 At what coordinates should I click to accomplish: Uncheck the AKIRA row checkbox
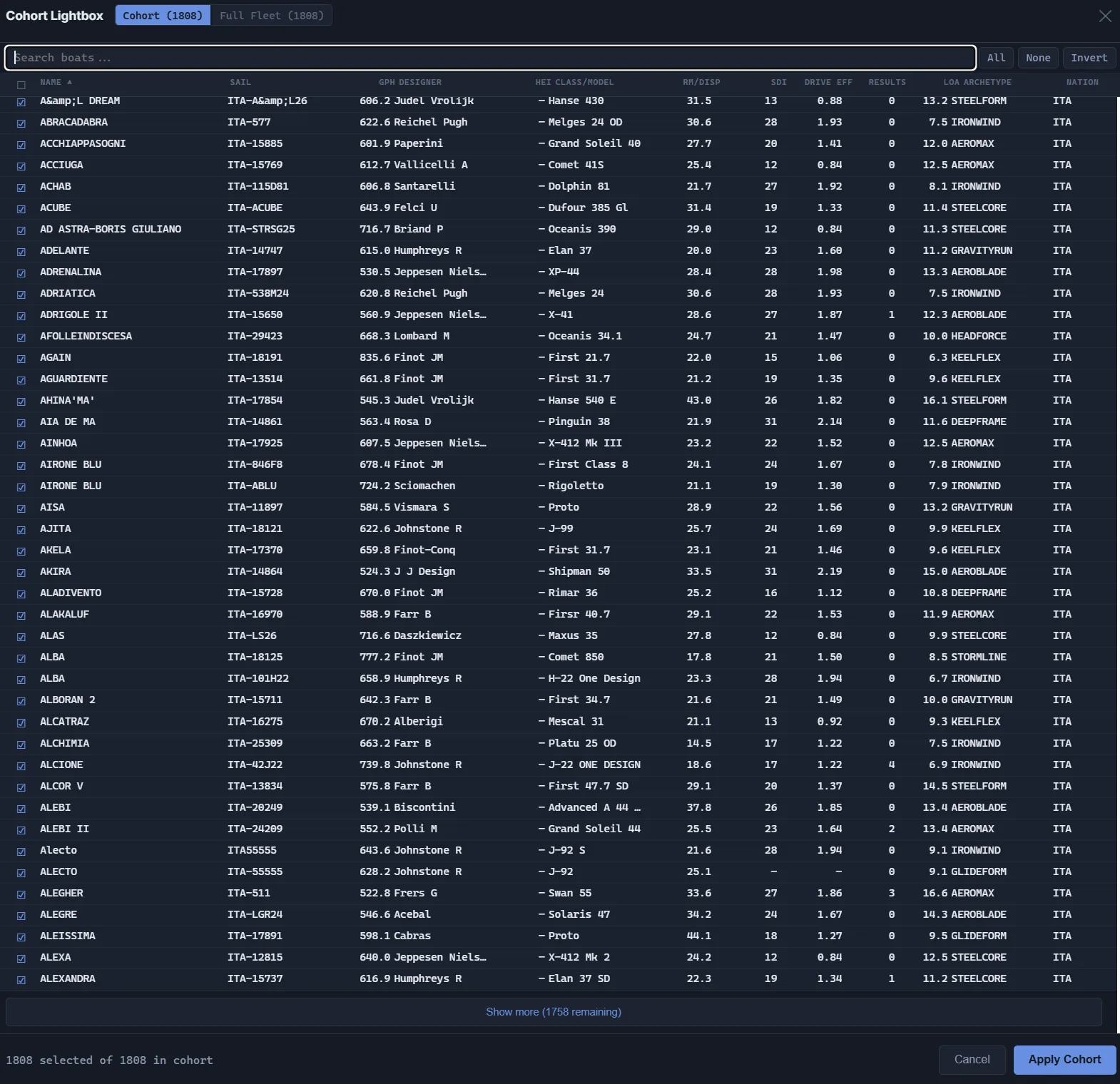[x=21, y=573]
